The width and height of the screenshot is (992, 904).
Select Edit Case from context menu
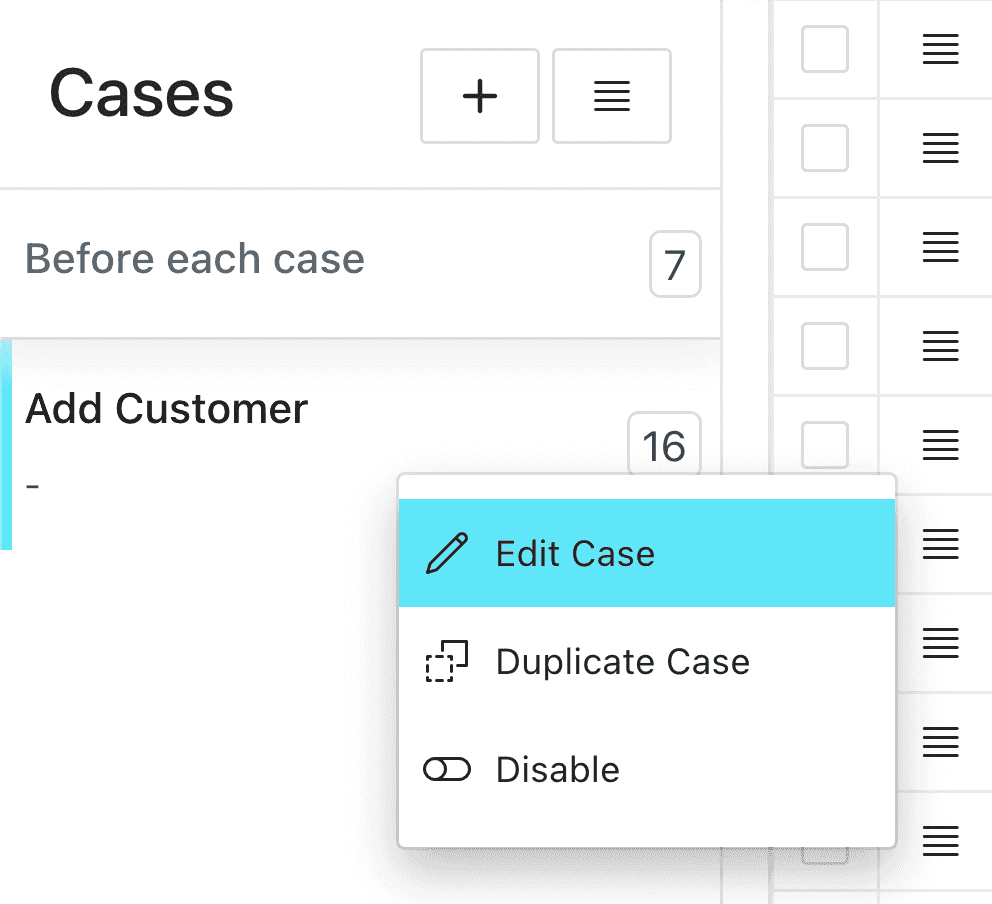tap(647, 553)
